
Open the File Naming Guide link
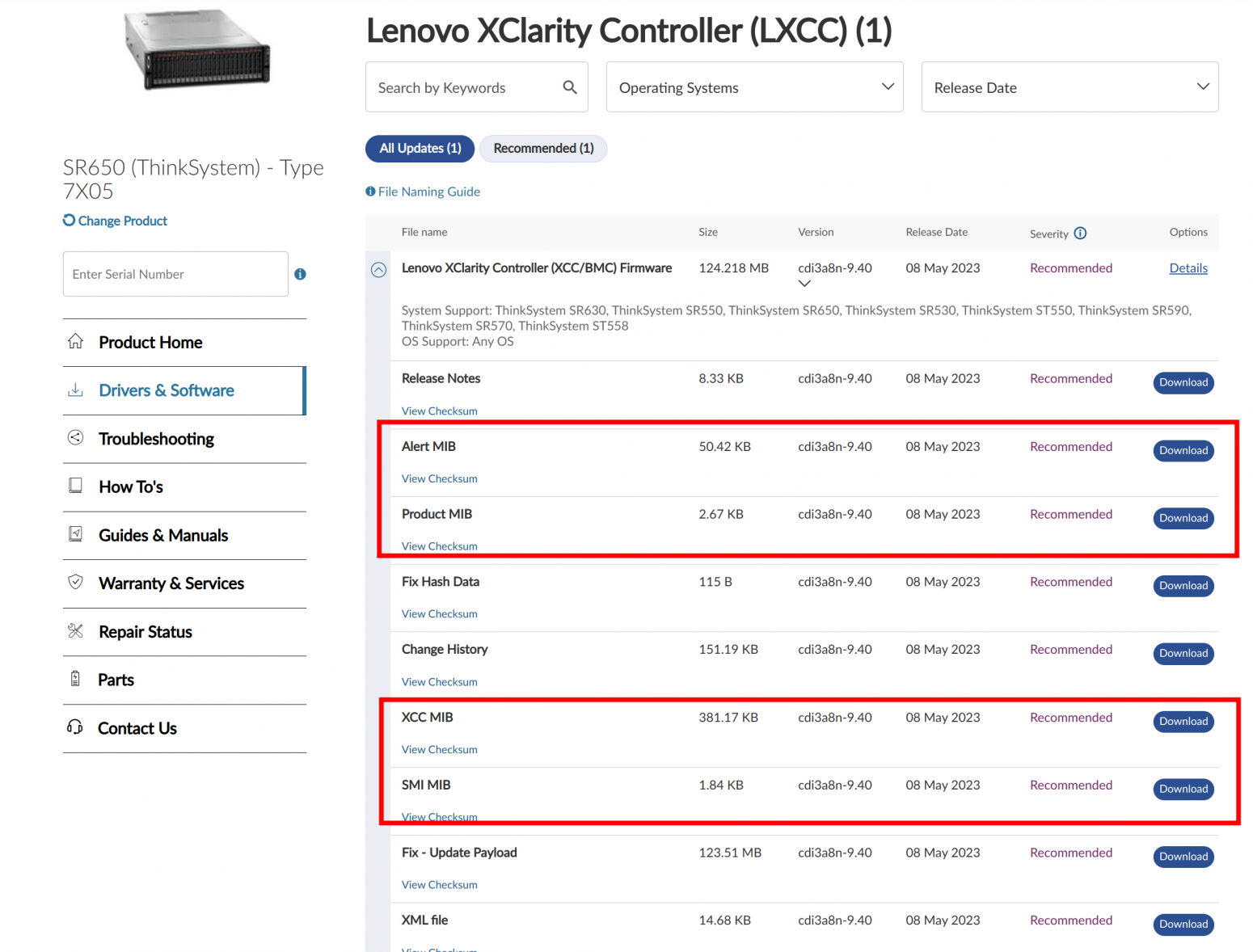tap(429, 192)
